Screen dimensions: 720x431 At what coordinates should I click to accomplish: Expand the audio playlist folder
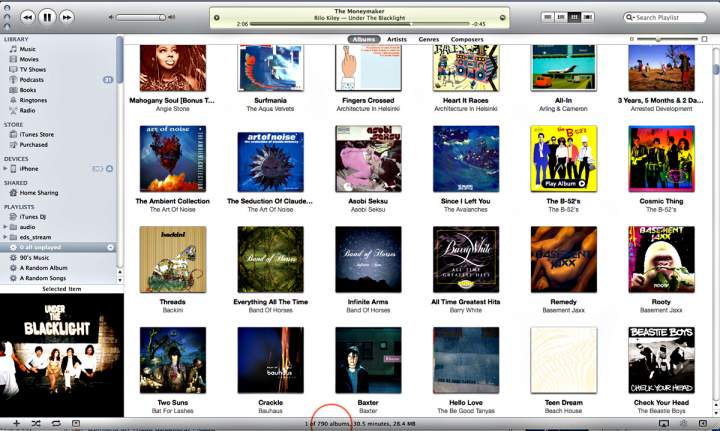5,227
